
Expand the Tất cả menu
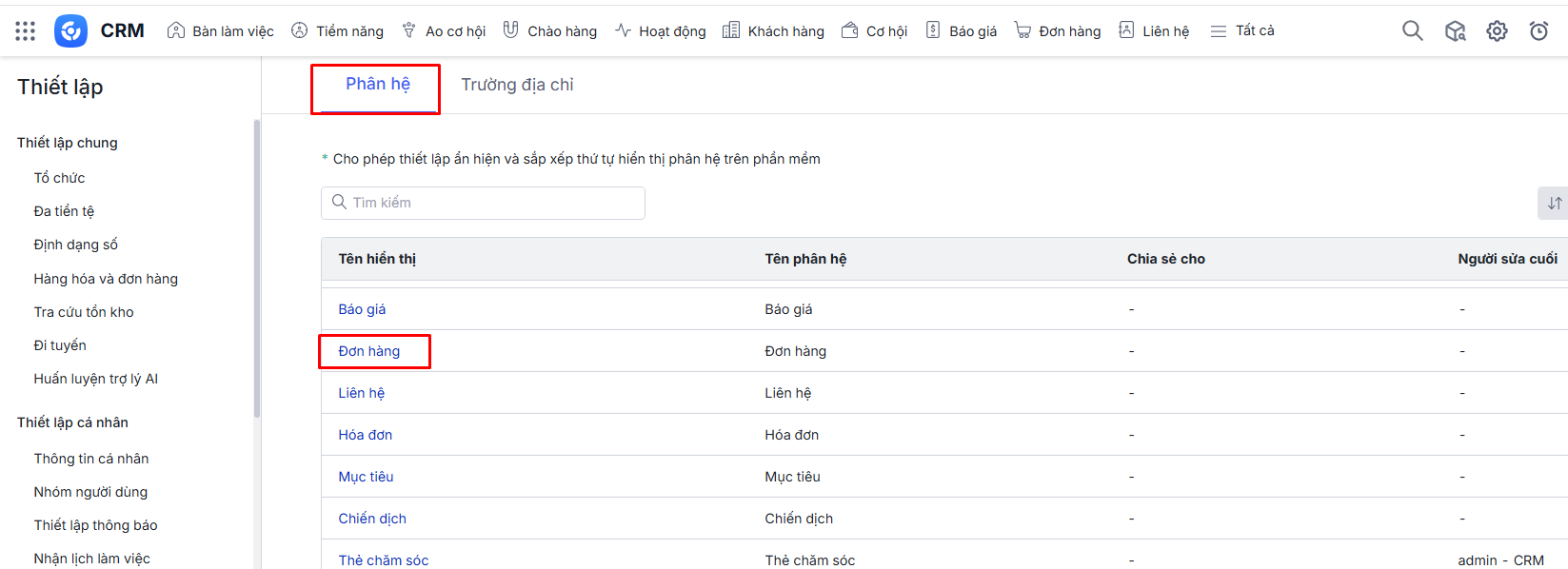(x=1242, y=31)
